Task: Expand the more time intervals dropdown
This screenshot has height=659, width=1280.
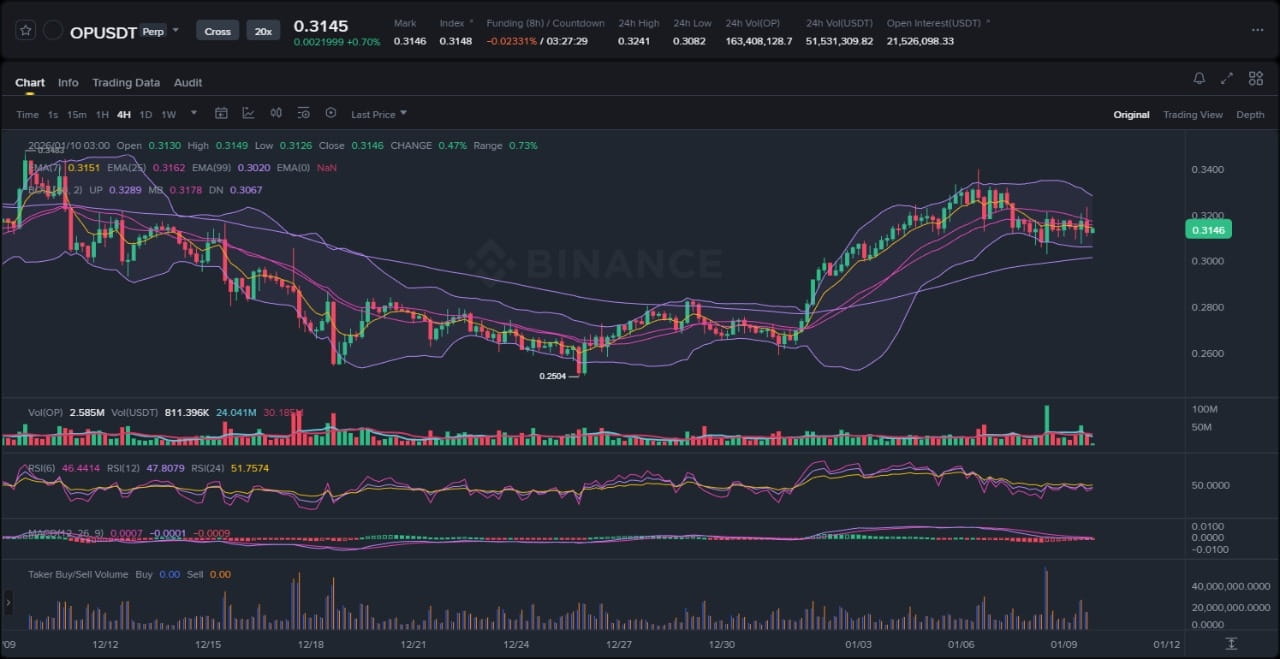Action: coord(194,113)
